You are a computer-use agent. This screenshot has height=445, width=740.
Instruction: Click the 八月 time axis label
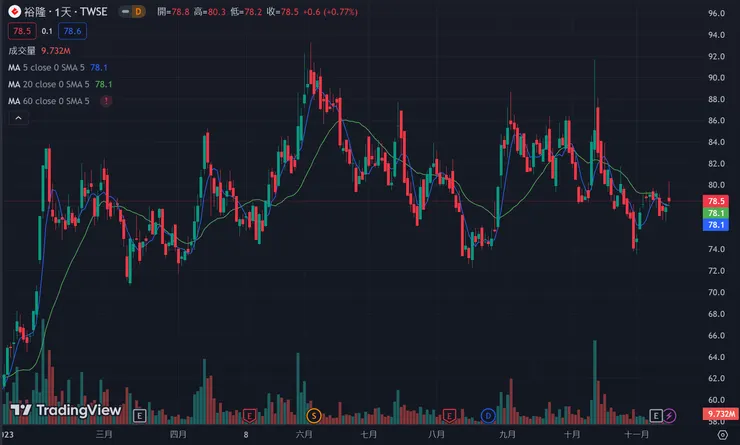click(x=436, y=434)
